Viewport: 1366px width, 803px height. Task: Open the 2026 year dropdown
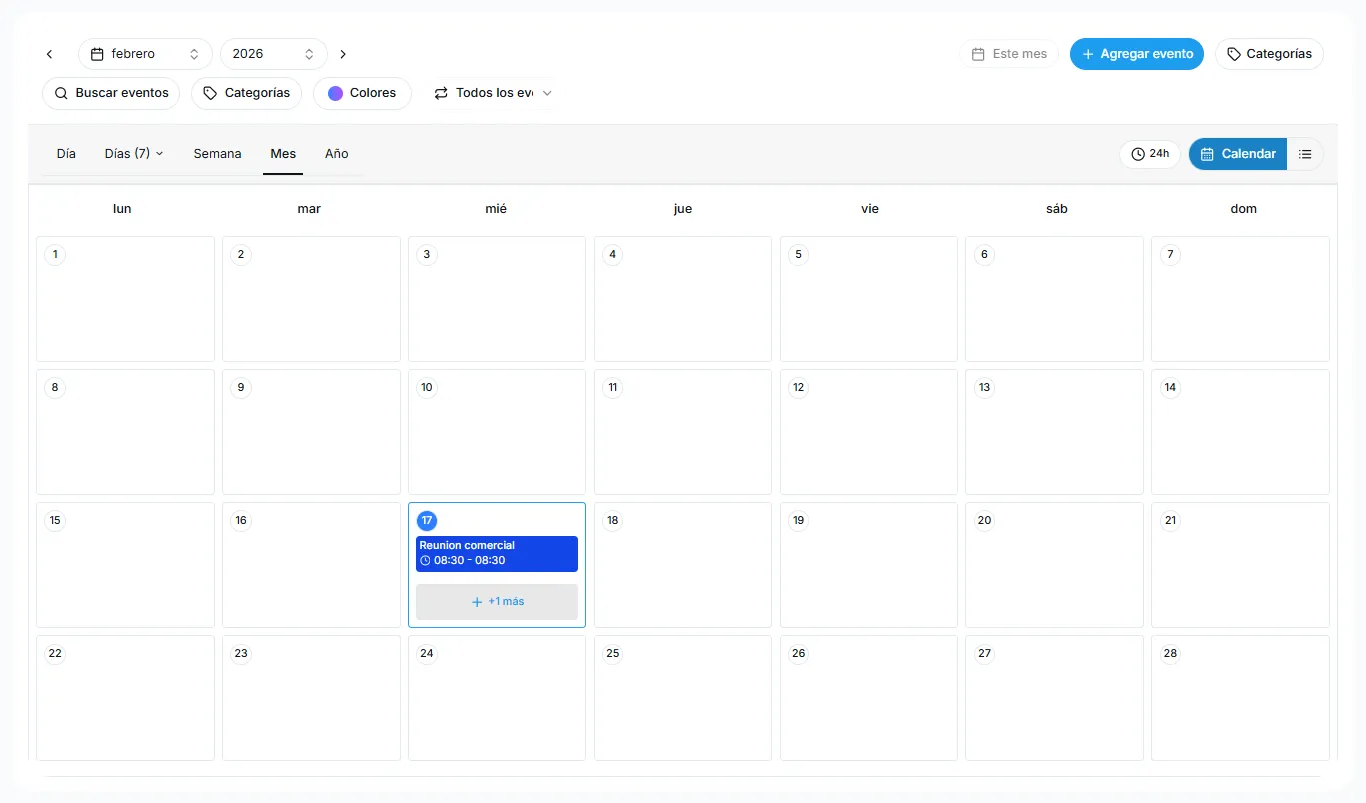[x=273, y=54]
